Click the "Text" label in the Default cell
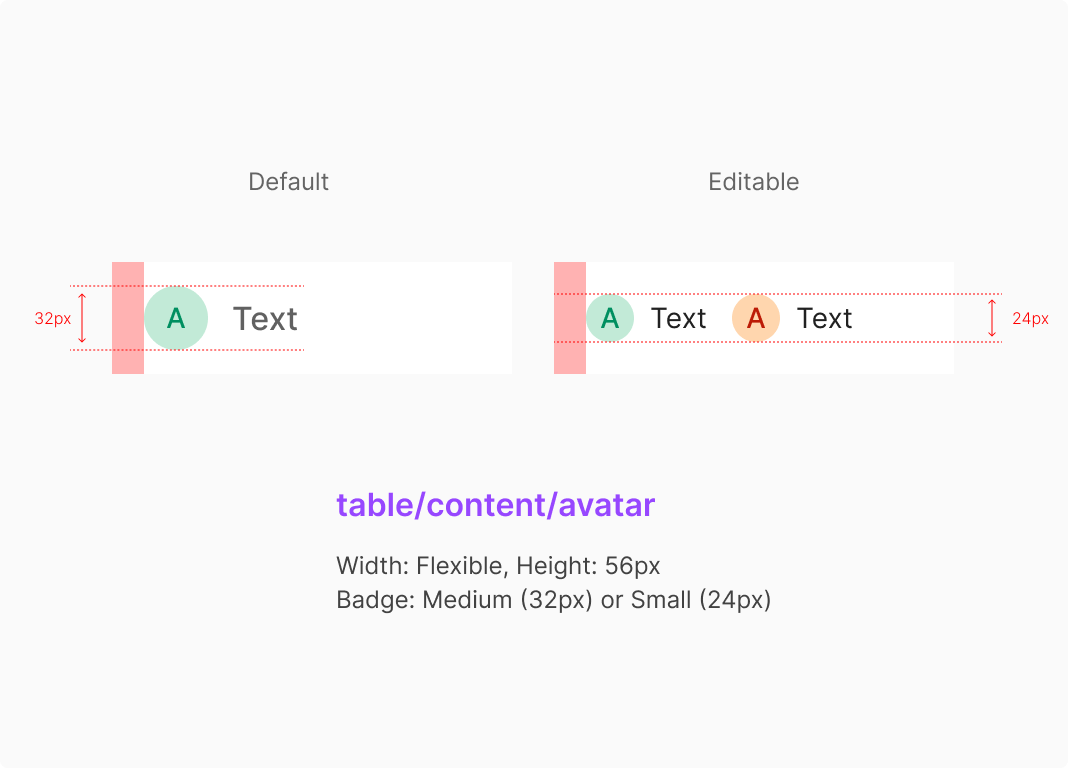 pyautogui.click(x=265, y=319)
